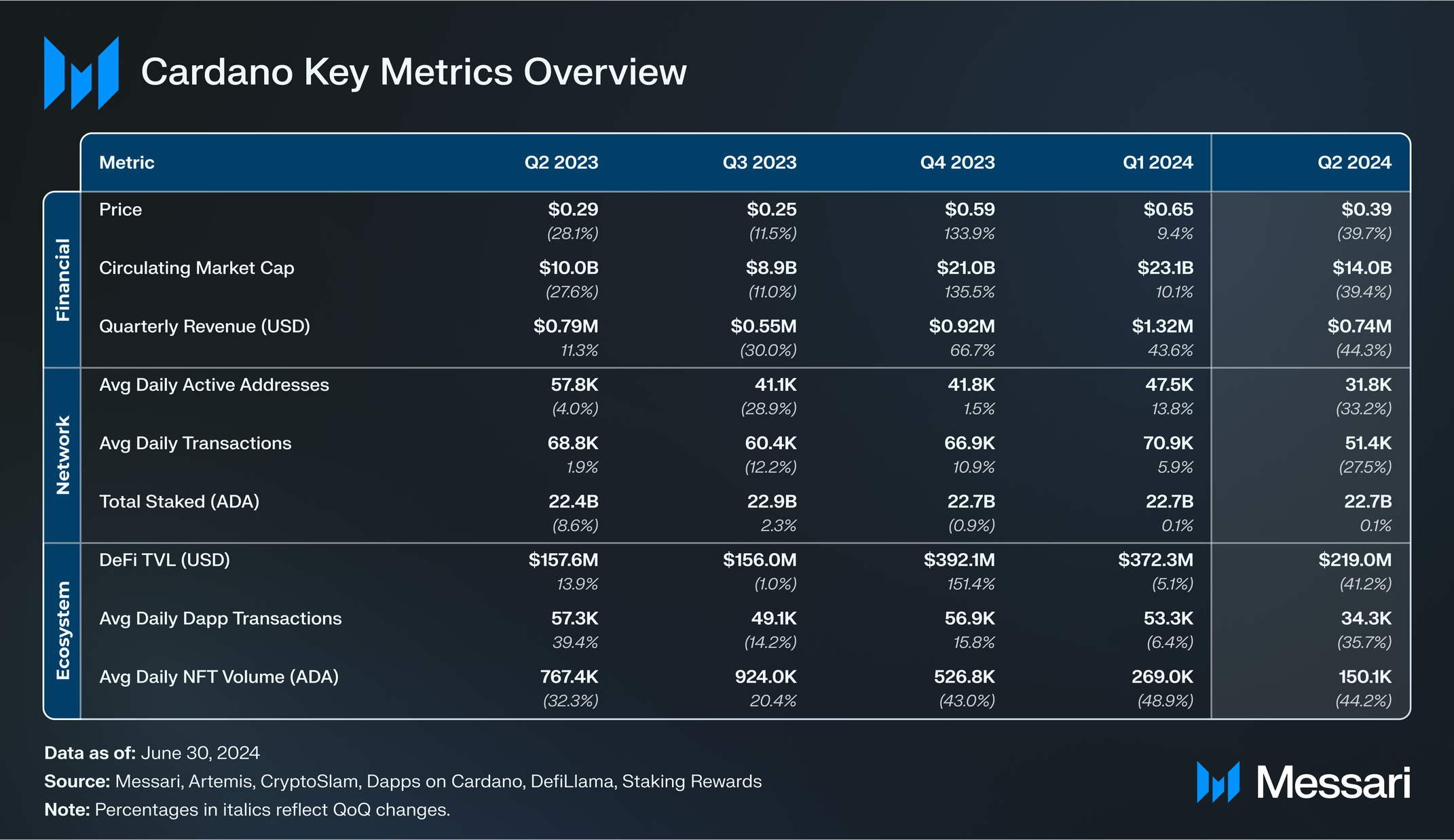Click the Cardano Key Metrics Overview title
Image resolution: width=1454 pixels, height=840 pixels.
(x=413, y=72)
